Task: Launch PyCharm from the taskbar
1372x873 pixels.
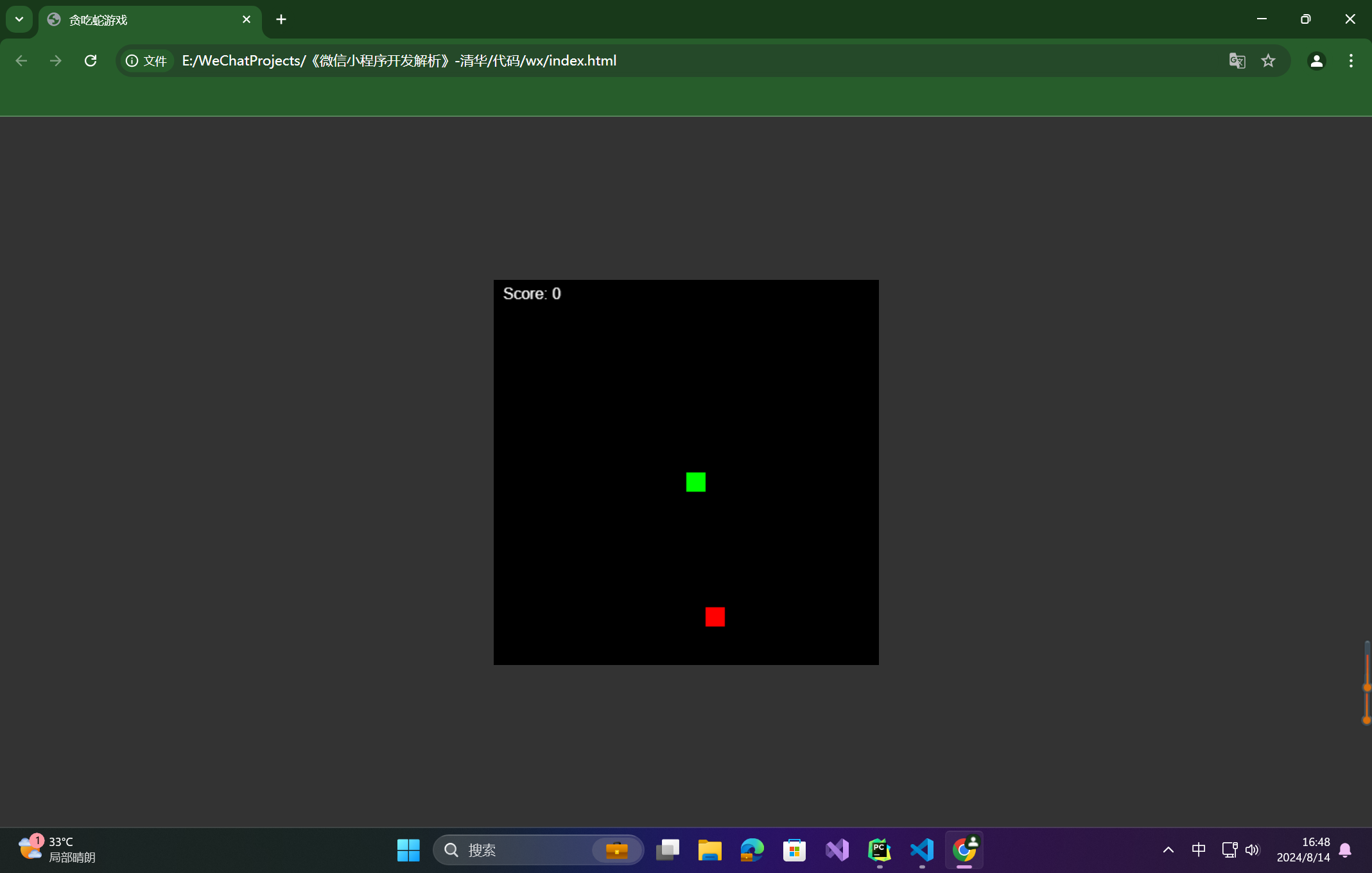Action: pyautogui.click(x=880, y=850)
